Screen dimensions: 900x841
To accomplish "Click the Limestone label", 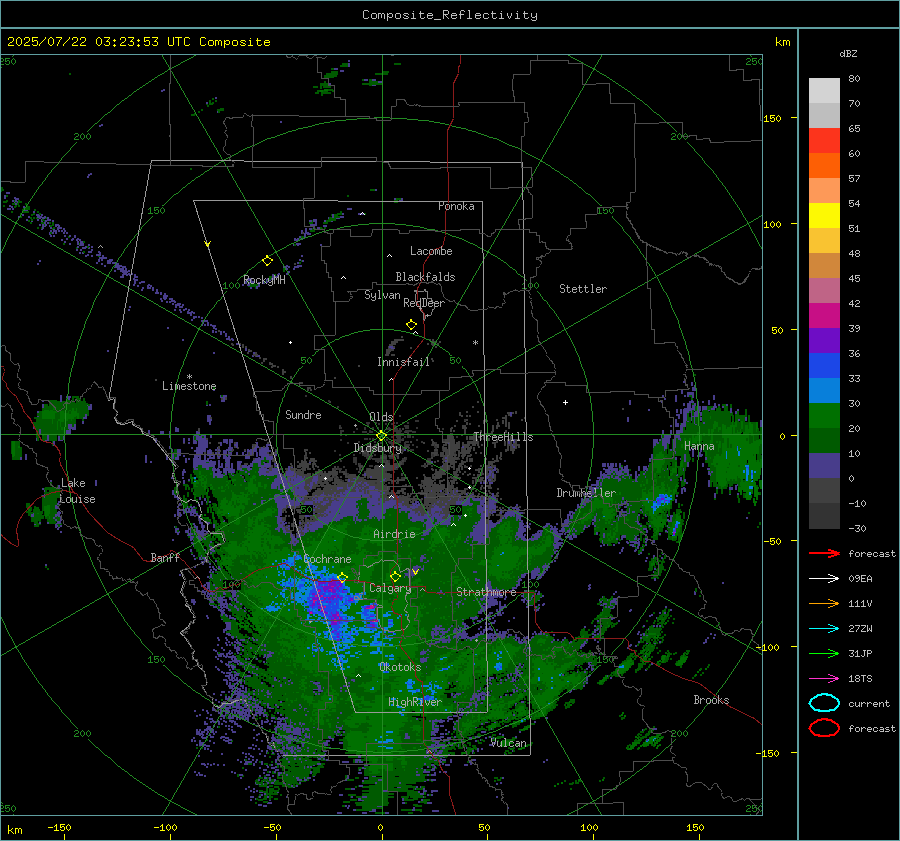I will (x=189, y=386).
